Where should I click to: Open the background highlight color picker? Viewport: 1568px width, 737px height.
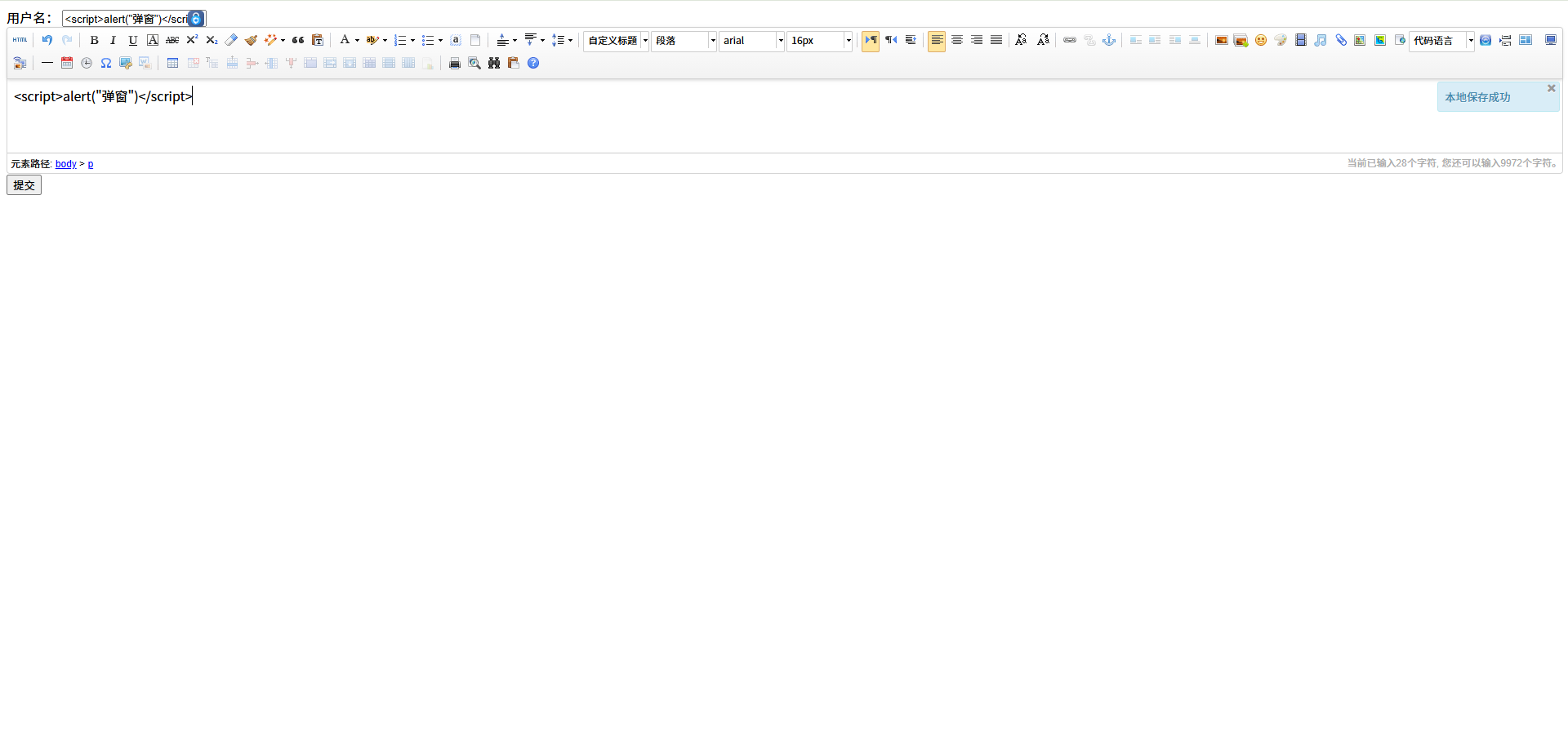372,40
